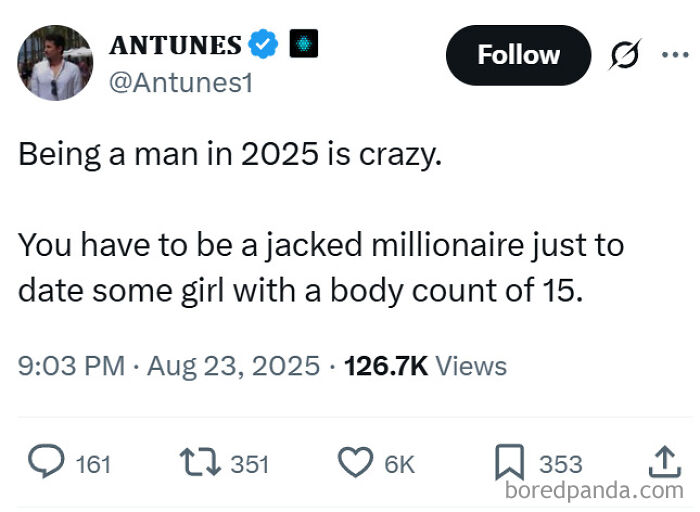Bookmark the tweet using the bookmark icon
Image resolution: width=700 pixels, height=512 pixels.
(509, 463)
